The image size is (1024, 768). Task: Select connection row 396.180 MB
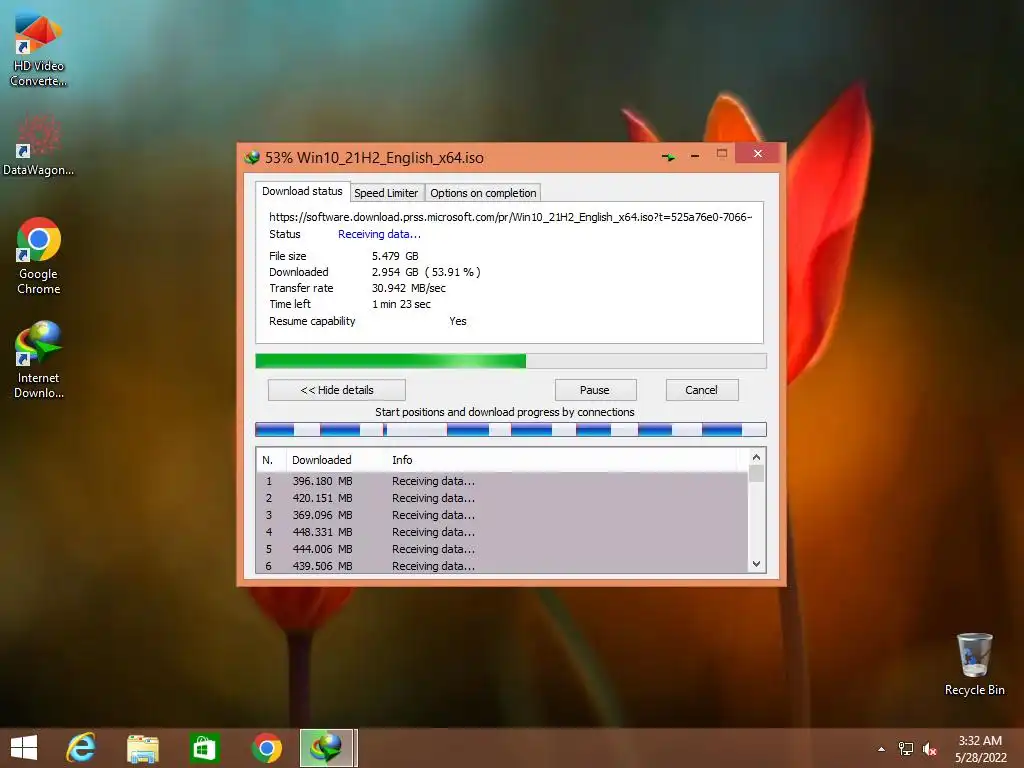[x=502, y=481]
